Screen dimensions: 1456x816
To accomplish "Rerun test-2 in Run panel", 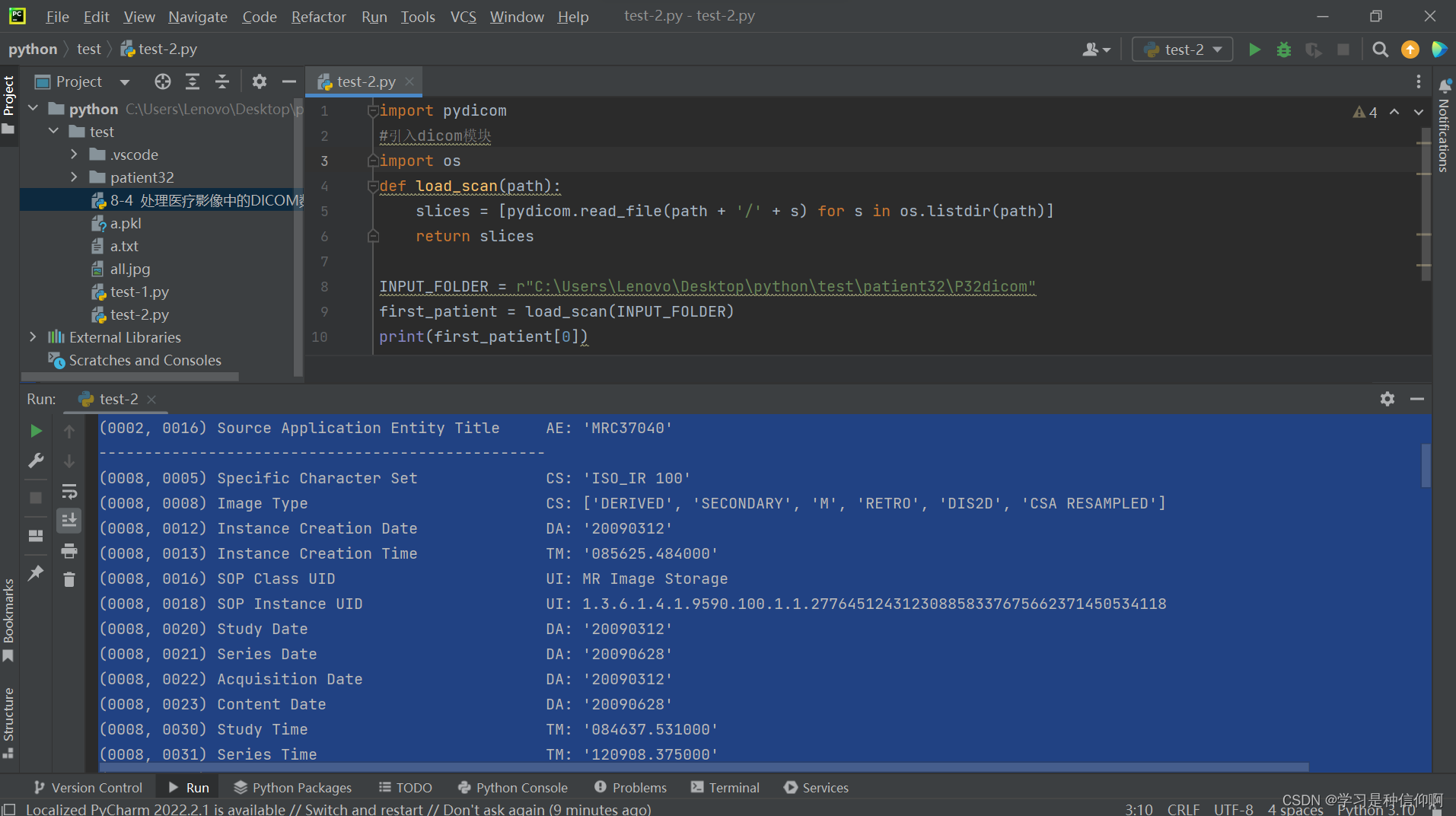I will pyautogui.click(x=36, y=431).
